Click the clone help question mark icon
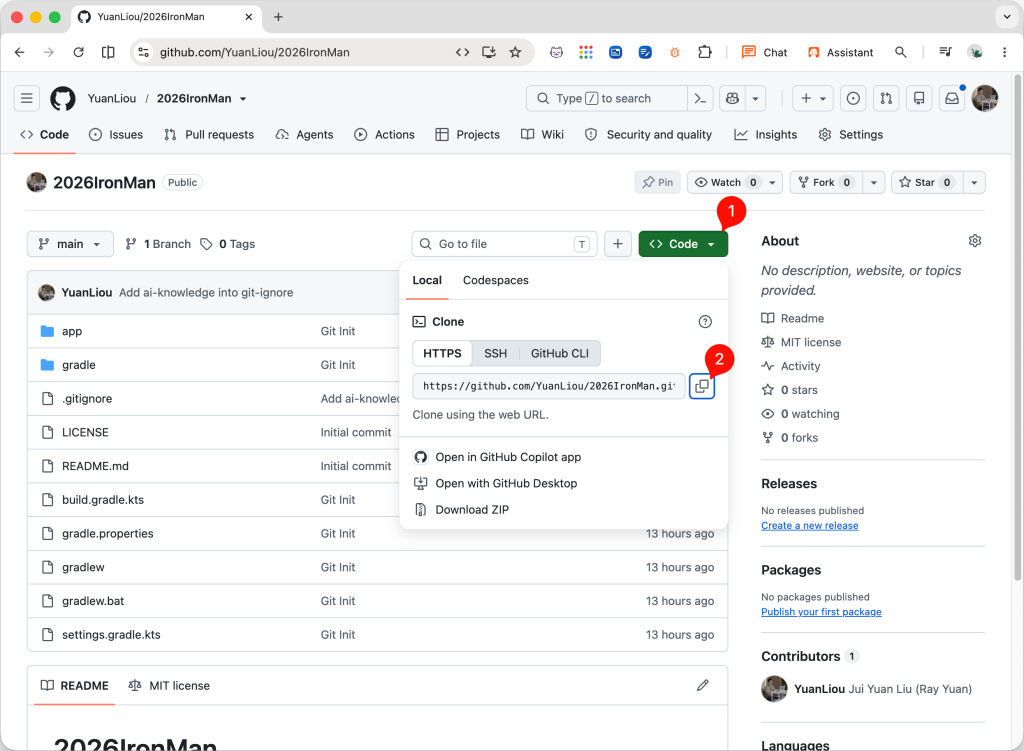 click(705, 321)
